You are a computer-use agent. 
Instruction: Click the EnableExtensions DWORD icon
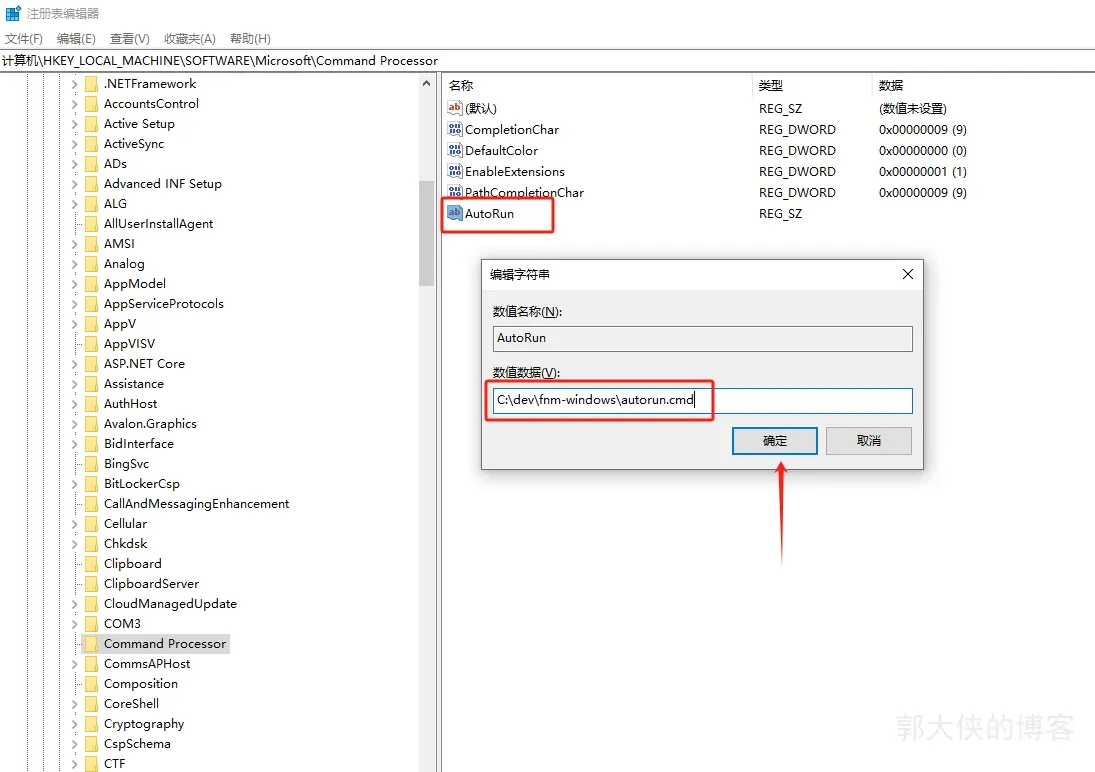pyautogui.click(x=455, y=171)
